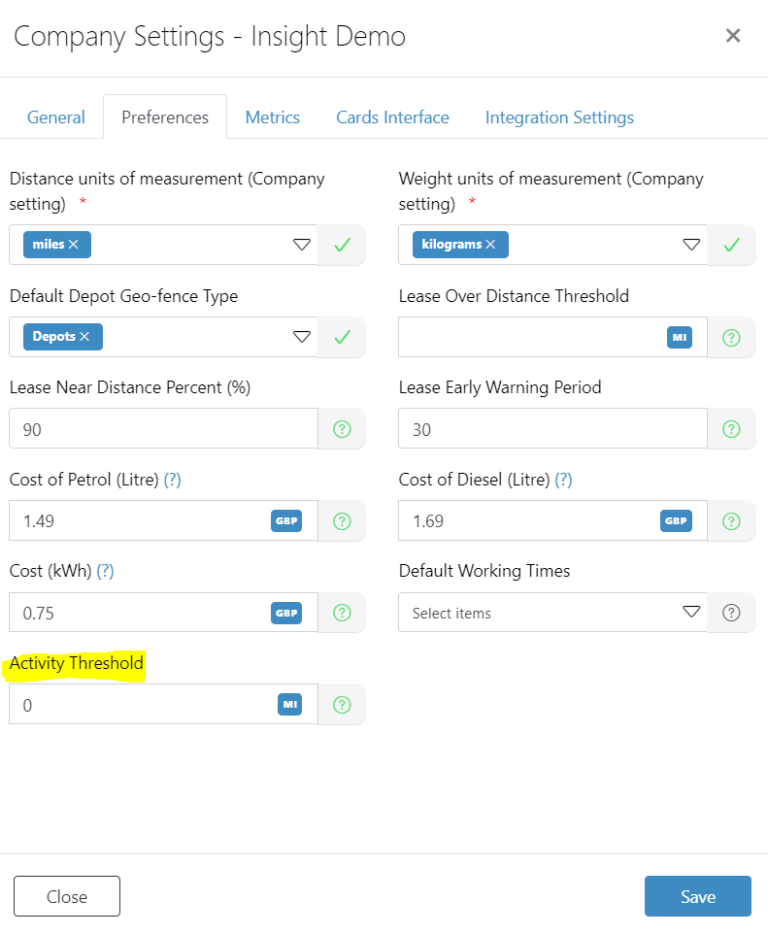768x934 pixels.
Task: Click the help icon for Lease Early Warning Period
Action: [731, 429]
